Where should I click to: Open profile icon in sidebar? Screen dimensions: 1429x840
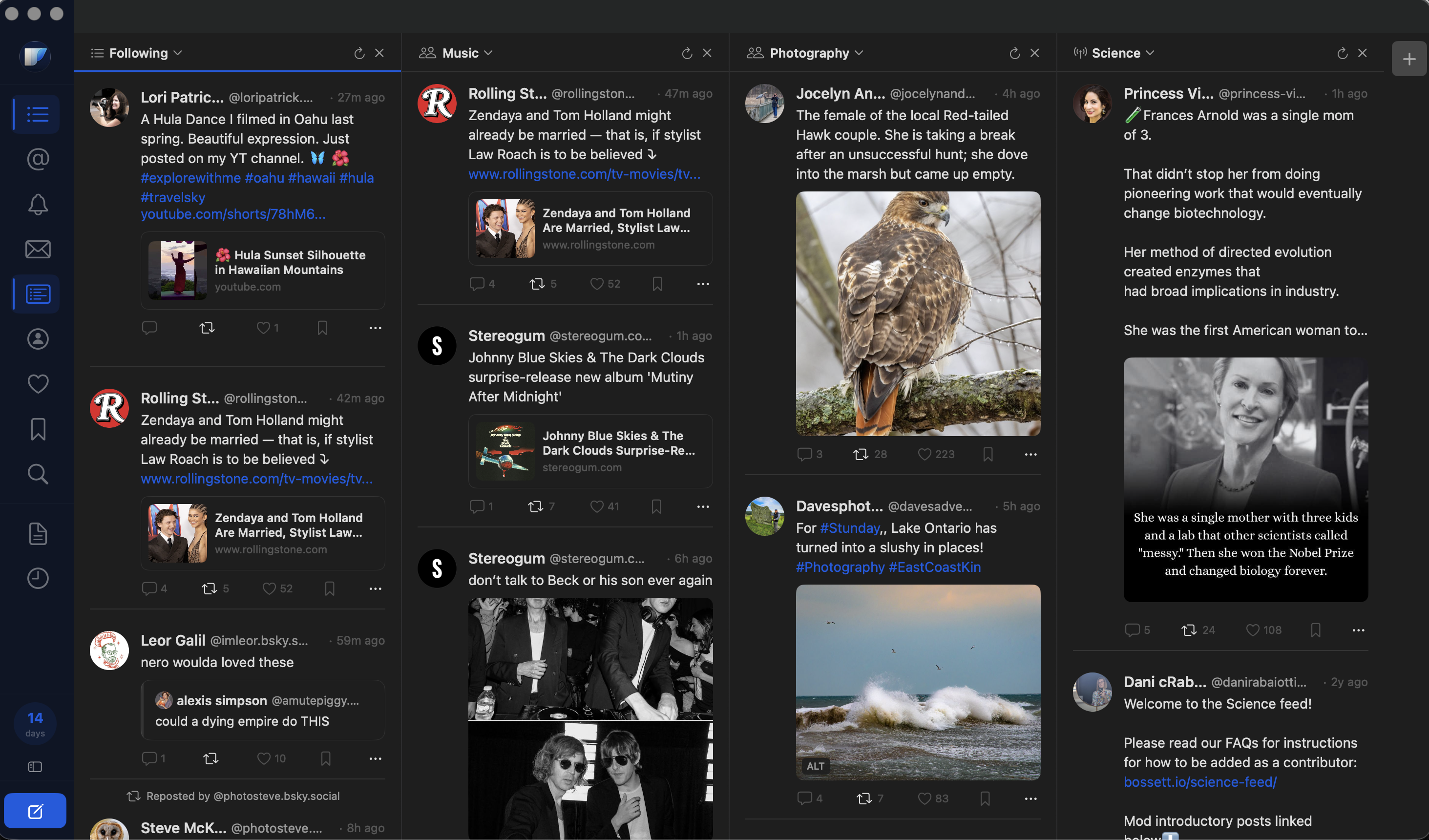(x=38, y=339)
